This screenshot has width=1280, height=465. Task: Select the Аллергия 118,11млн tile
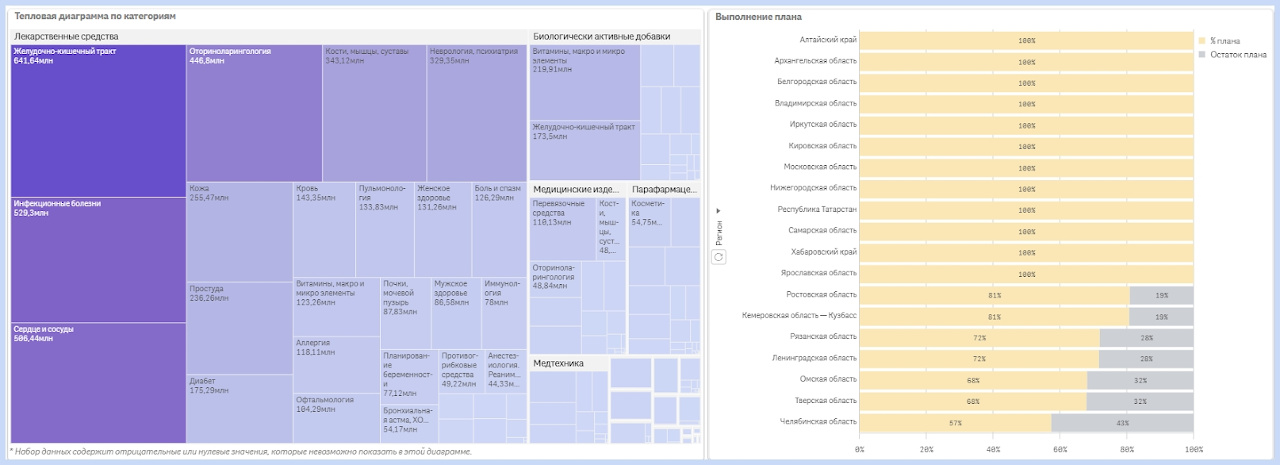336,364
